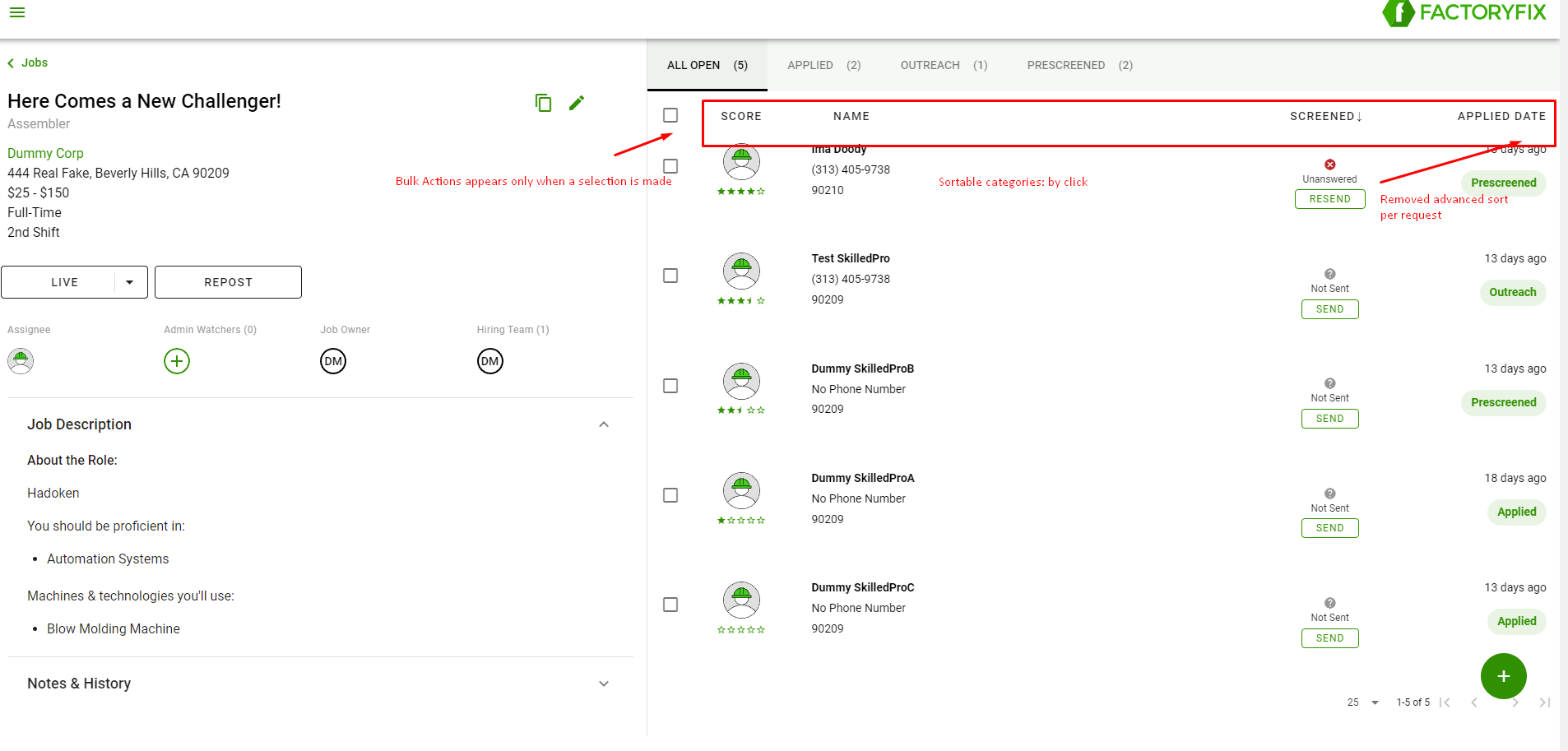Expand the Notes & History section
The image size is (1568, 751).
pos(604,684)
